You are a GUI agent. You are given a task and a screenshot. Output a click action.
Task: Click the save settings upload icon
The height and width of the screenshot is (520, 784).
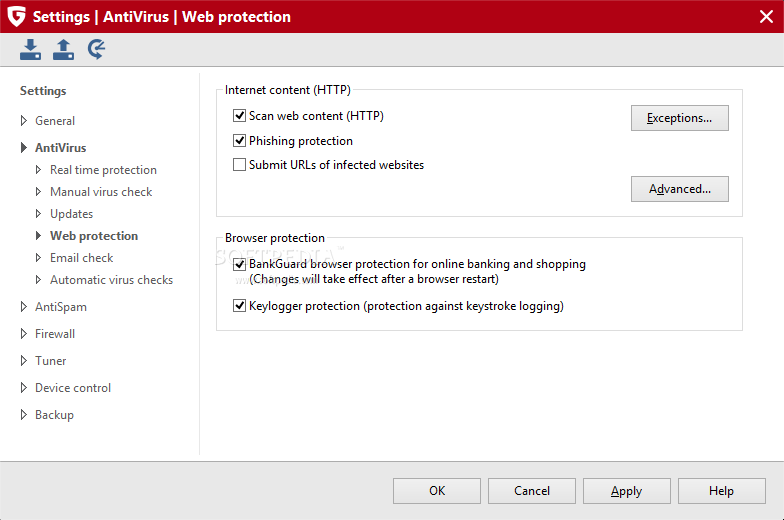pyautogui.click(x=64, y=50)
